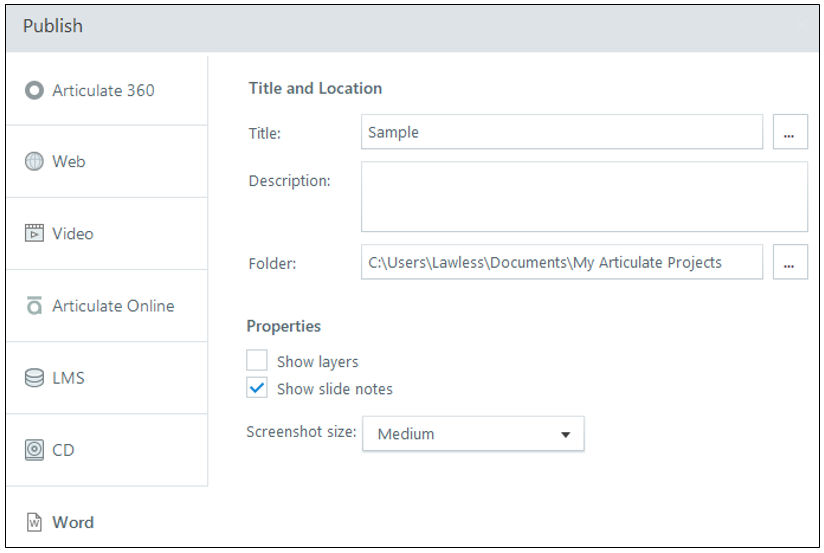Click into the Title field showing Sample
The width and height of the screenshot is (824, 553).
[x=562, y=132]
